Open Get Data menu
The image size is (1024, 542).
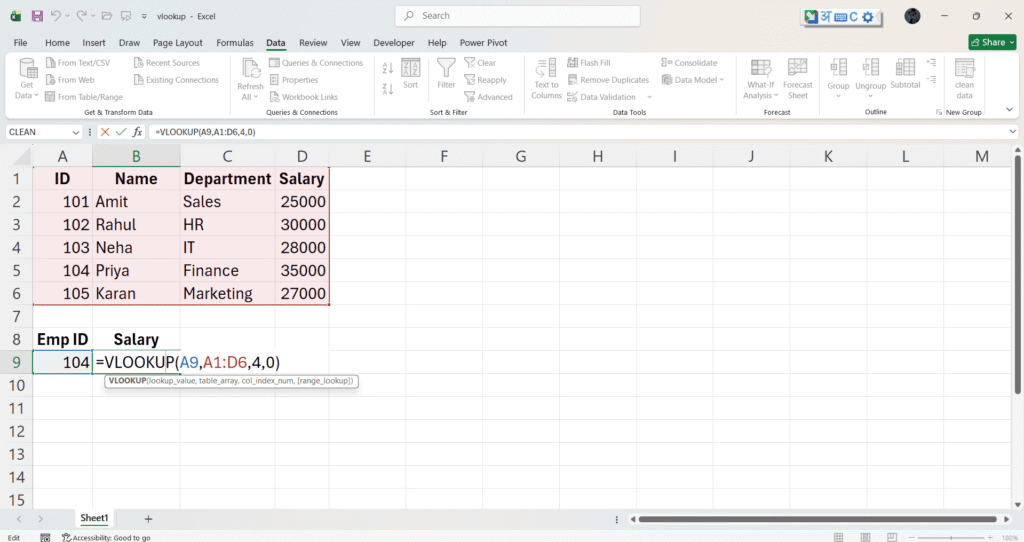(27, 79)
